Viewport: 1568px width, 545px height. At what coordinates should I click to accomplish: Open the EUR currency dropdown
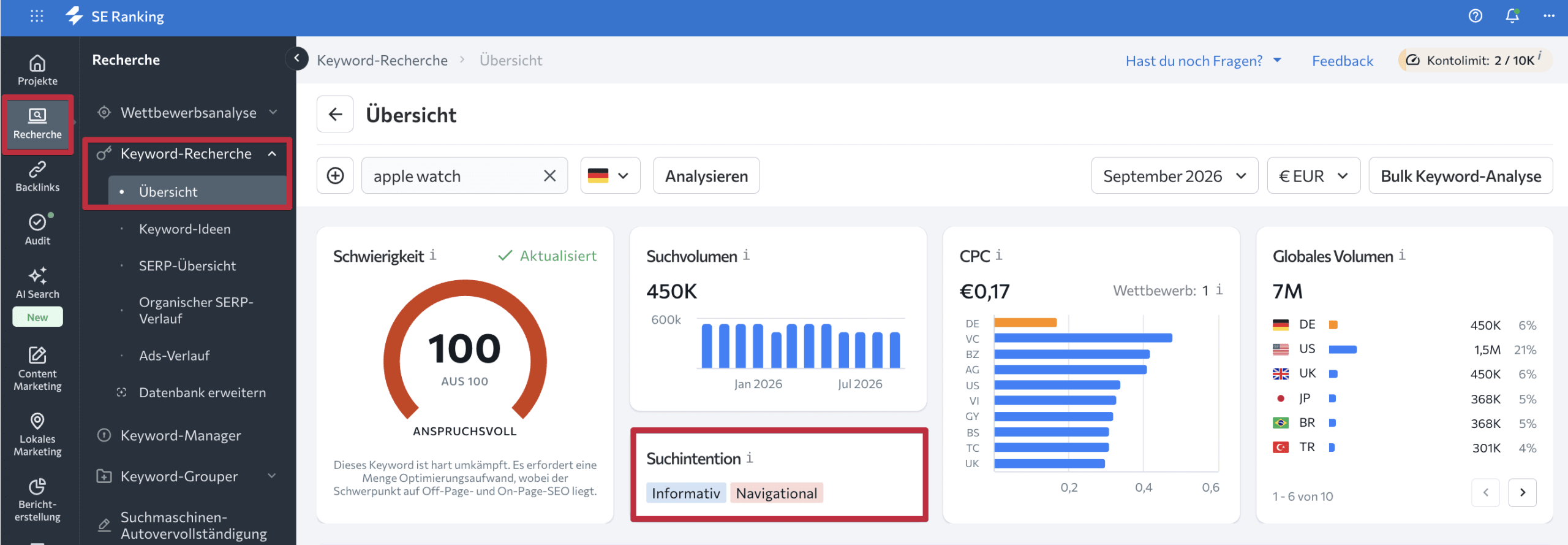coord(1313,176)
